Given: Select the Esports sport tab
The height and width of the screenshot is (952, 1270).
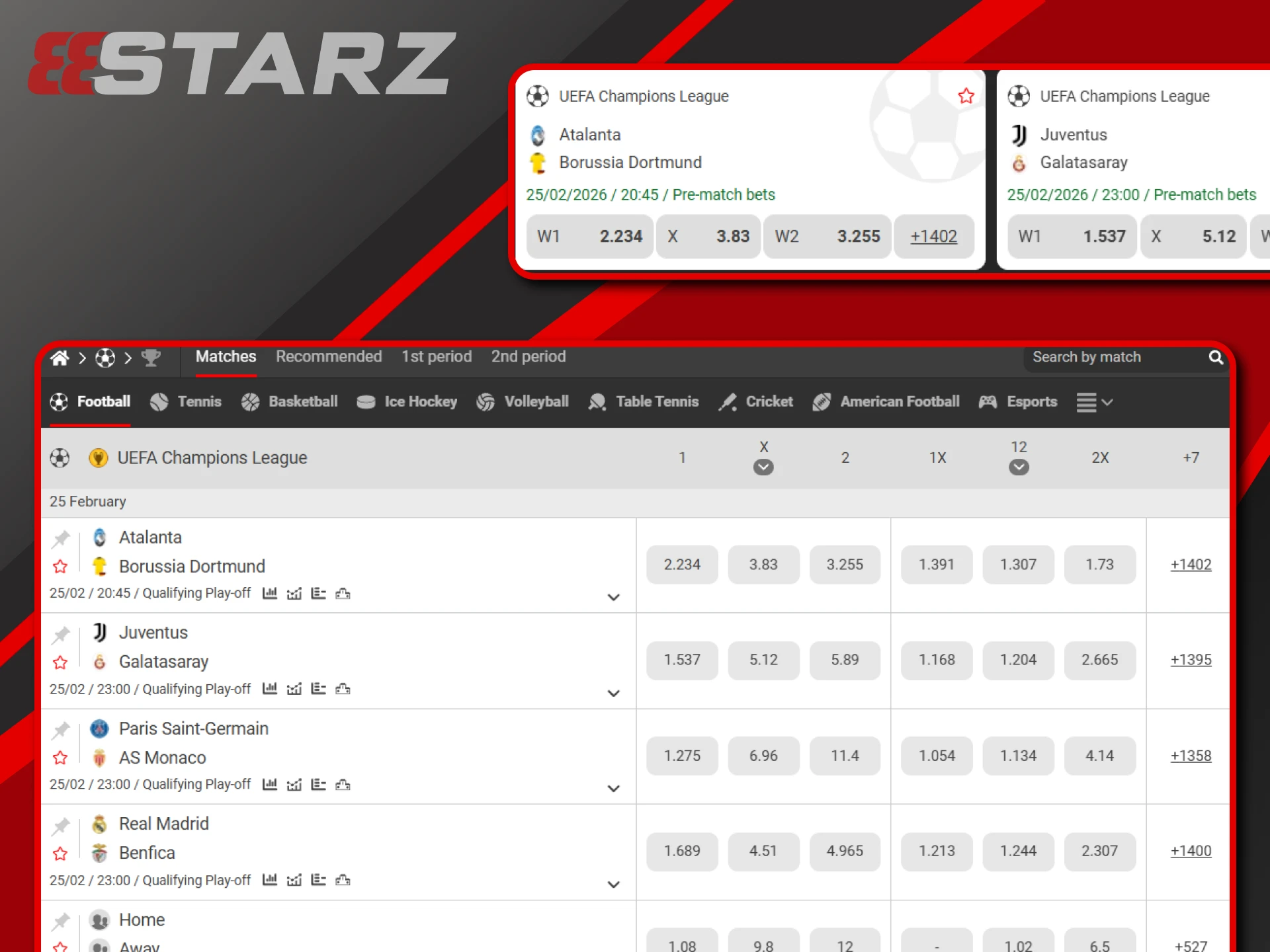Looking at the screenshot, I should tap(1018, 401).
